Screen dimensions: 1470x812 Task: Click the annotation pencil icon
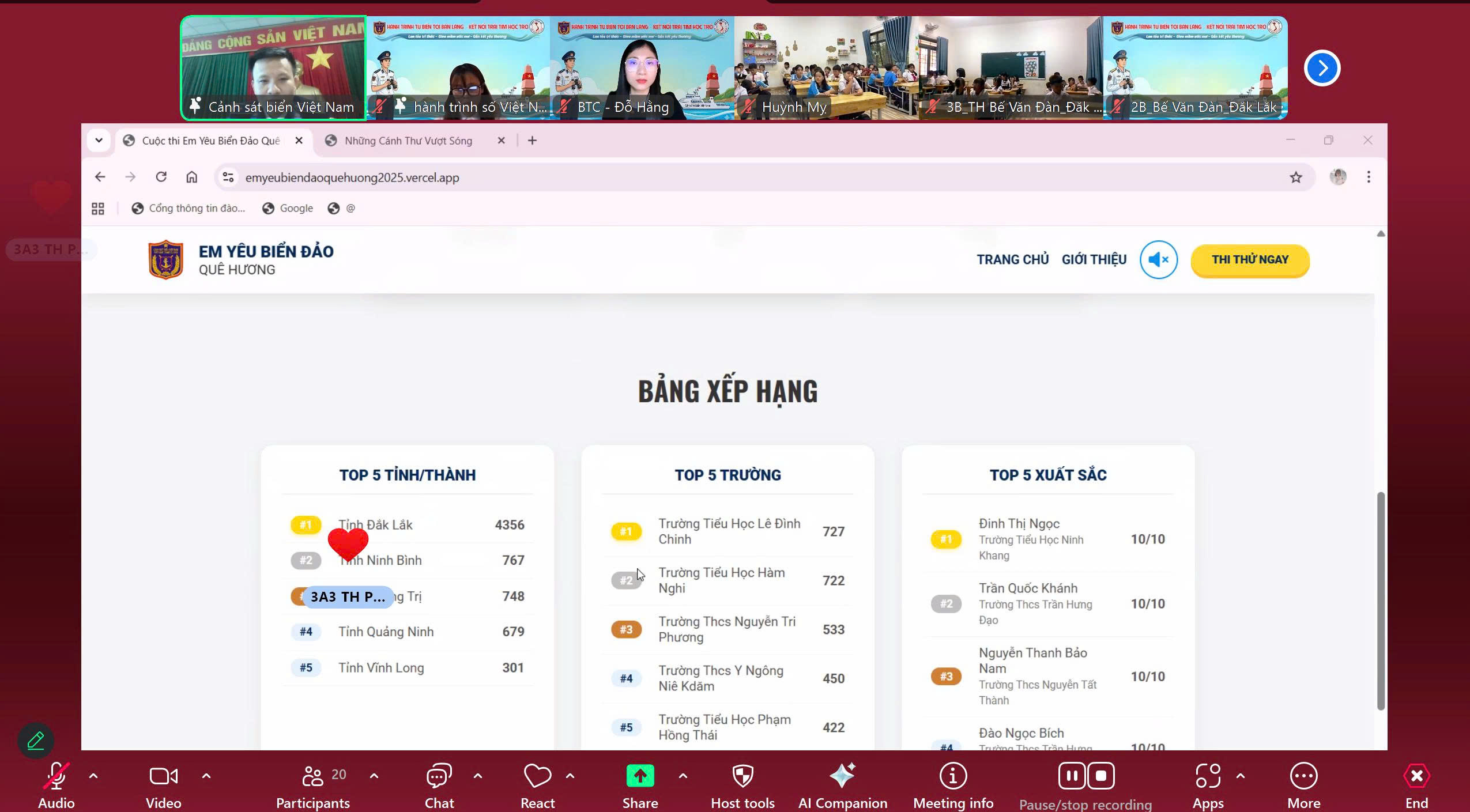pos(36,741)
